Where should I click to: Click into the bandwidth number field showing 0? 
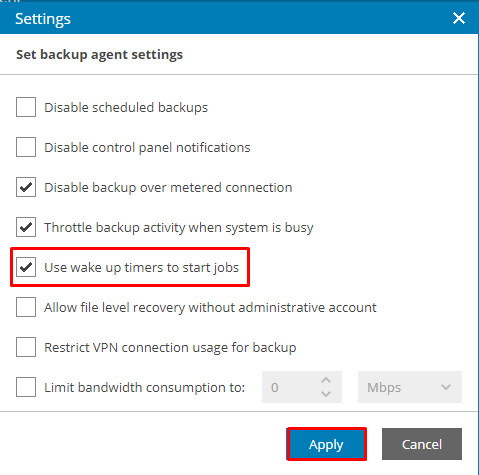tap(290, 387)
